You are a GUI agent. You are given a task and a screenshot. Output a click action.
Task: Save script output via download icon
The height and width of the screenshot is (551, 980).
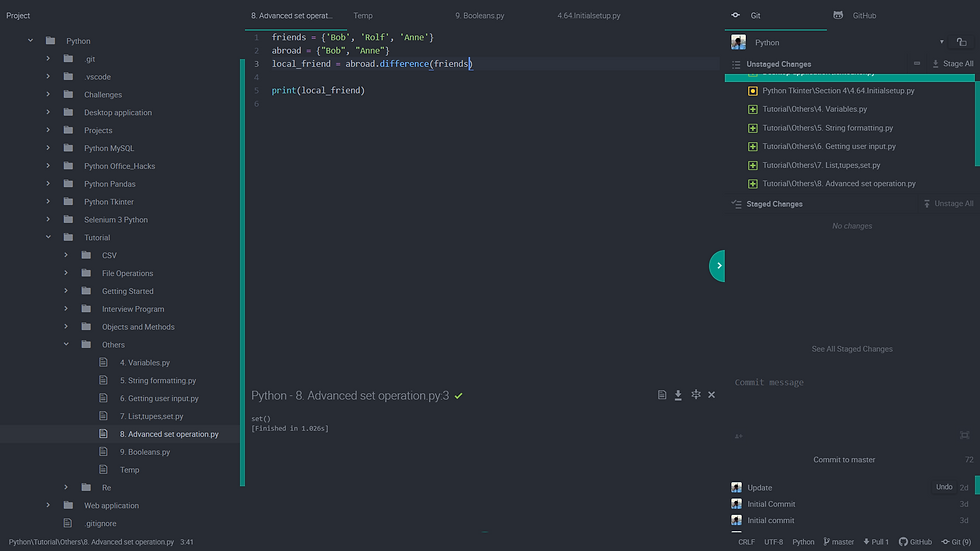click(678, 395)
